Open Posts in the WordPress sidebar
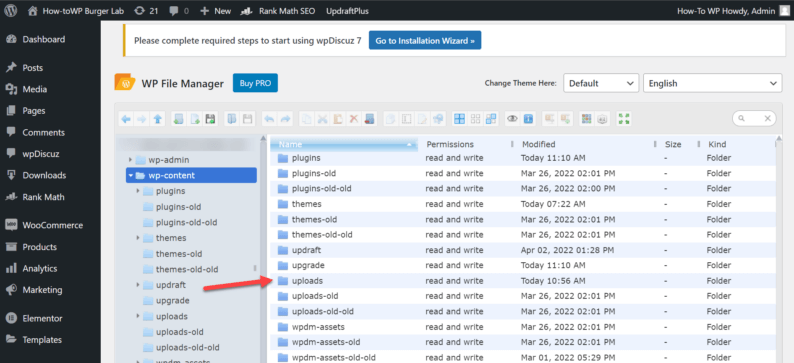This screenshot has width=794, height=363. point(33,68)
